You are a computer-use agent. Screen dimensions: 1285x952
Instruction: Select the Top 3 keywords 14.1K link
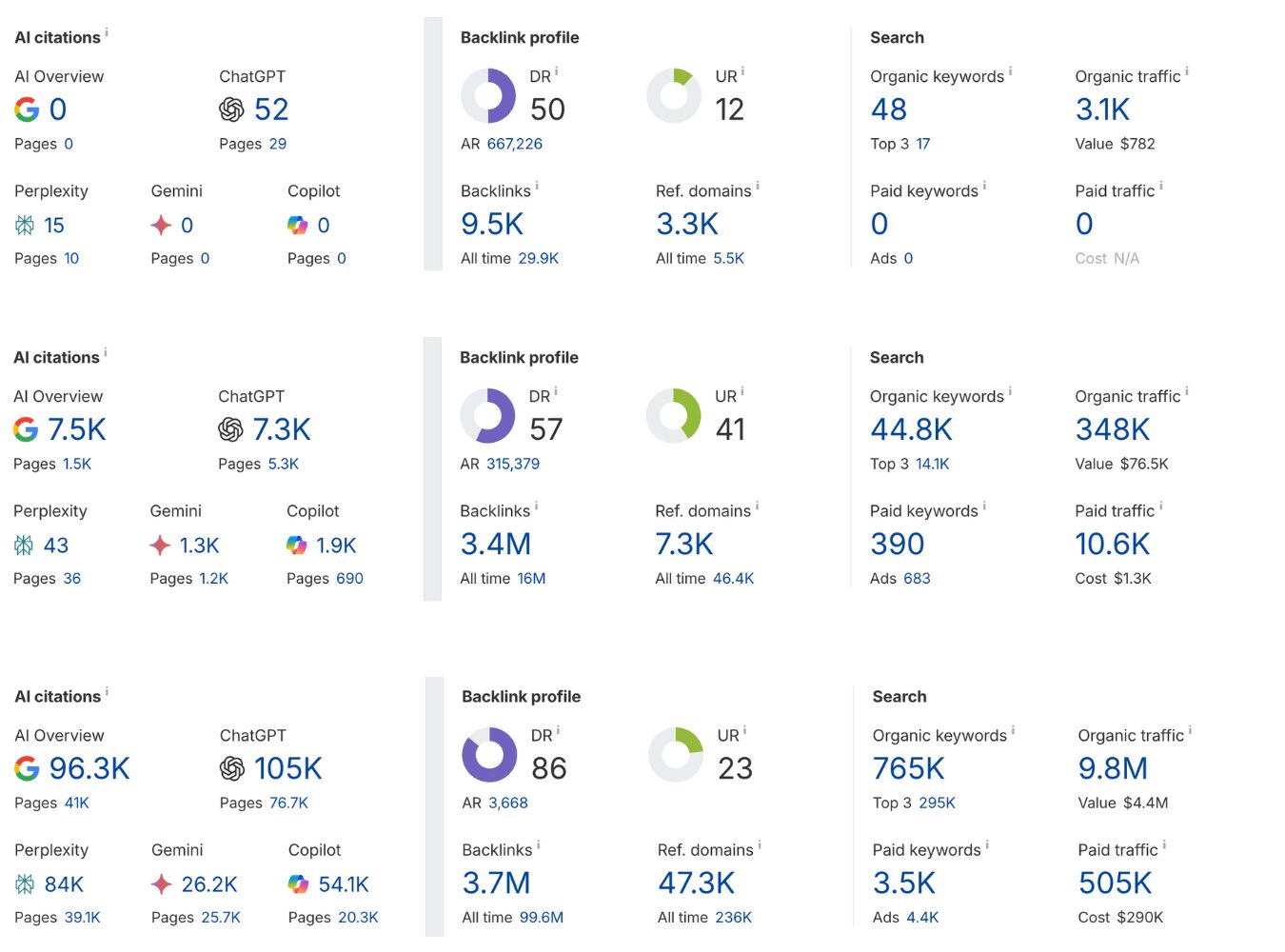point(933,464)
